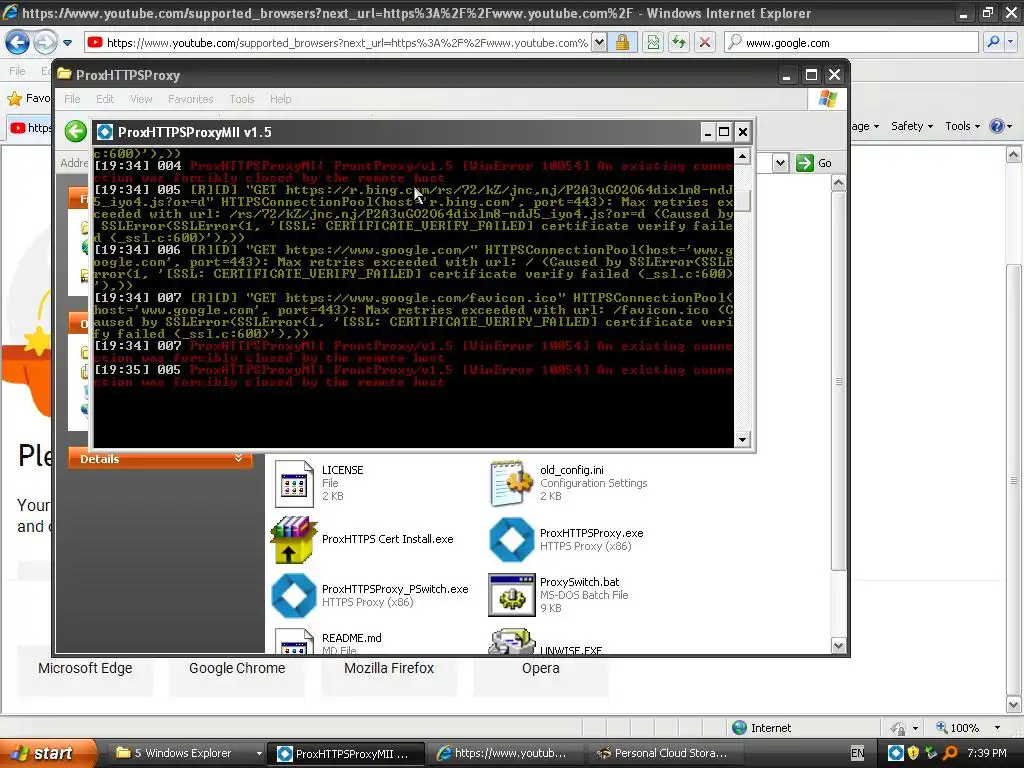Open the Tools menu in explorer window
The height and width of the screenshot is (768, 1024).
(242, 99)
